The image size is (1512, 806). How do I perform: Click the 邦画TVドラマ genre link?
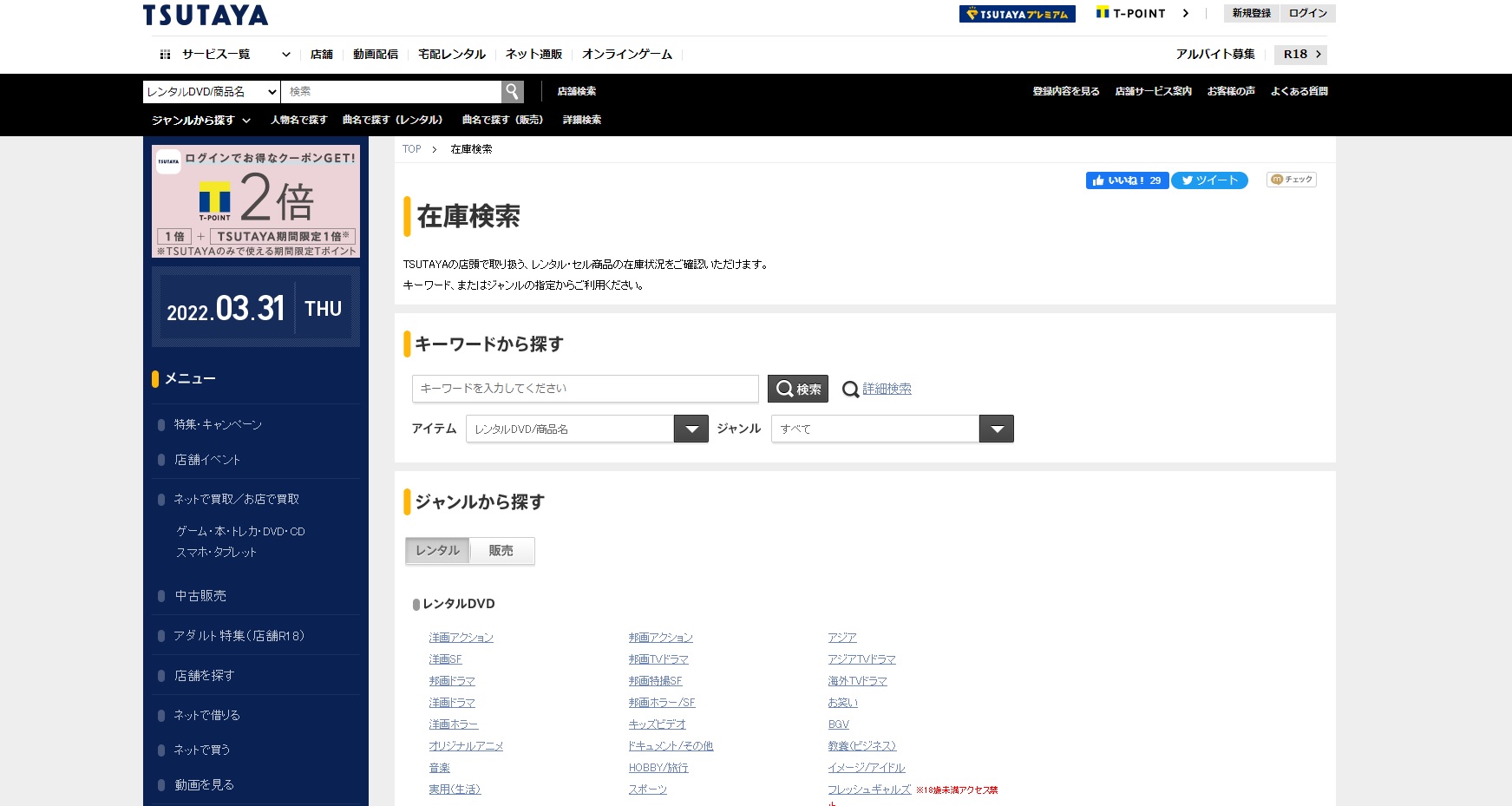click(658, 659)
